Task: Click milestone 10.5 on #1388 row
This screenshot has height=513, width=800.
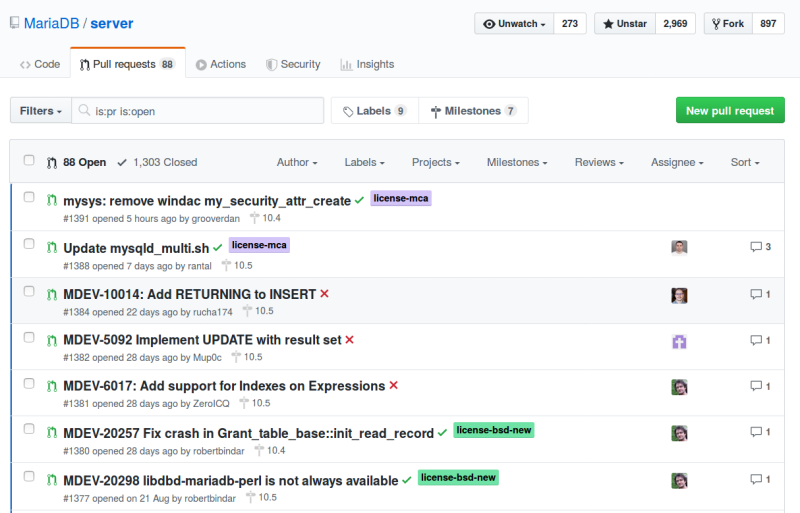Action: [237, 265]
